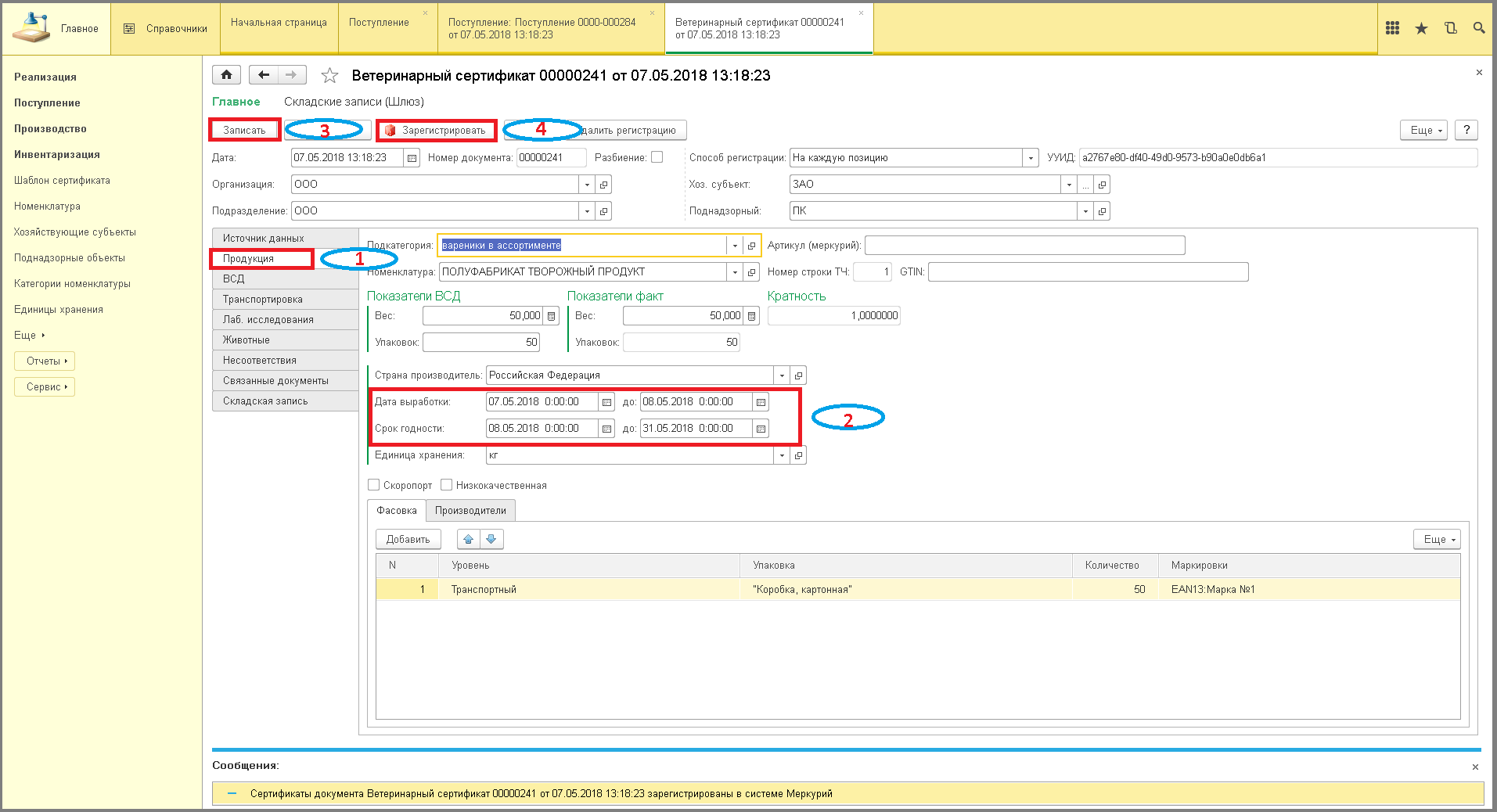This screenshot has width=1497, height=812.
Task: Expand the Способ регистрации dropdown
Action: tap(1031, 158)
